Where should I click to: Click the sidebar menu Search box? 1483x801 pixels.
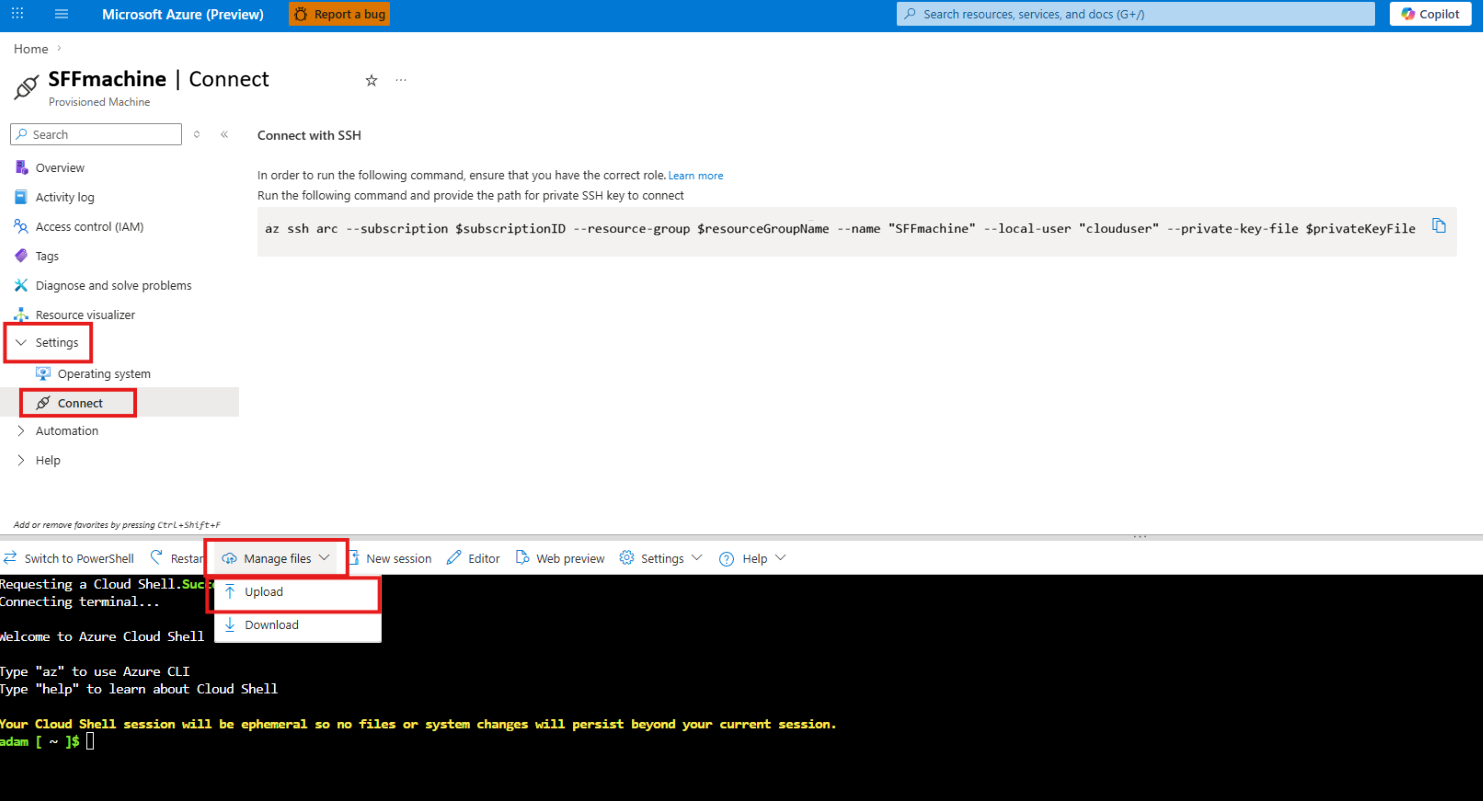96,134
